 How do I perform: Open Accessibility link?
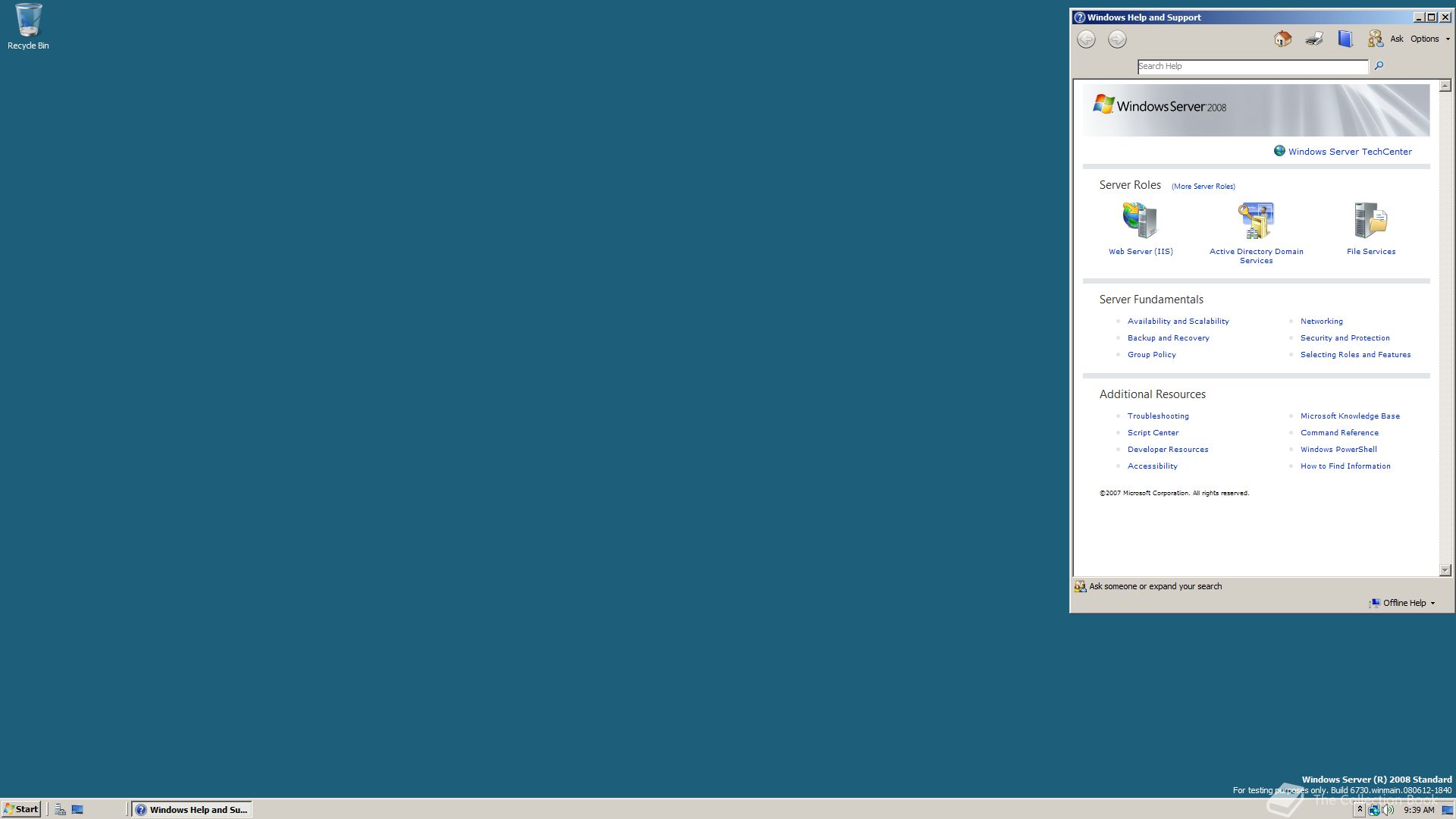(1152, 466)
